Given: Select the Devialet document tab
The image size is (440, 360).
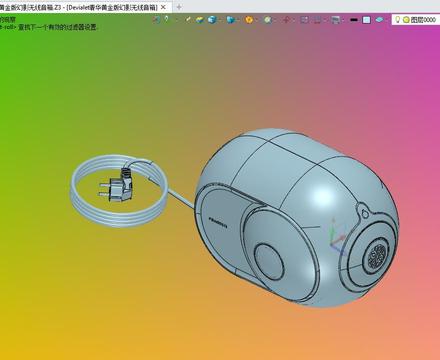Looking at the screenshot, I should click(80, 7).
